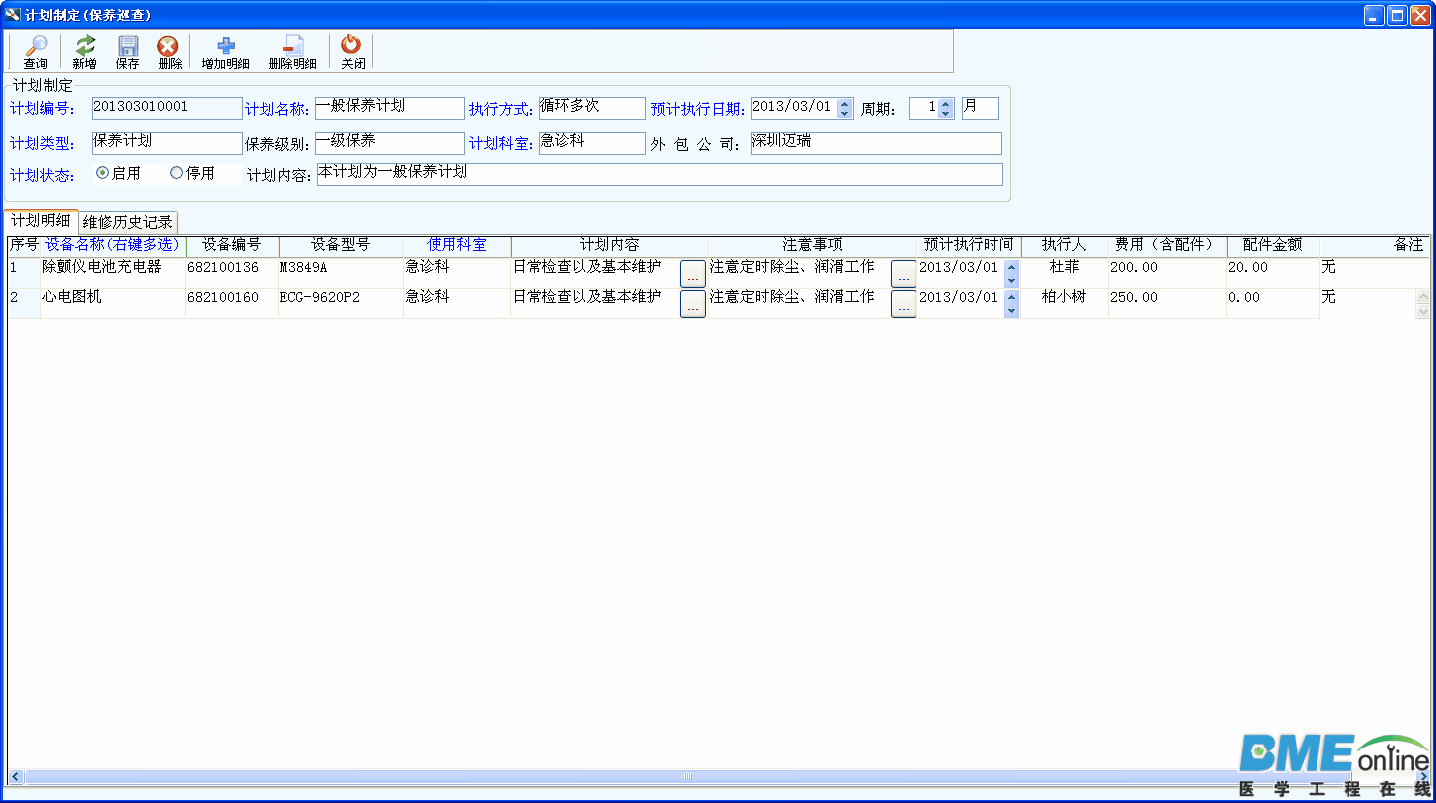Viewport: 1436px width, 803px height.
Task: Click the 配件金额 column header
Action: coord(1273,245)
